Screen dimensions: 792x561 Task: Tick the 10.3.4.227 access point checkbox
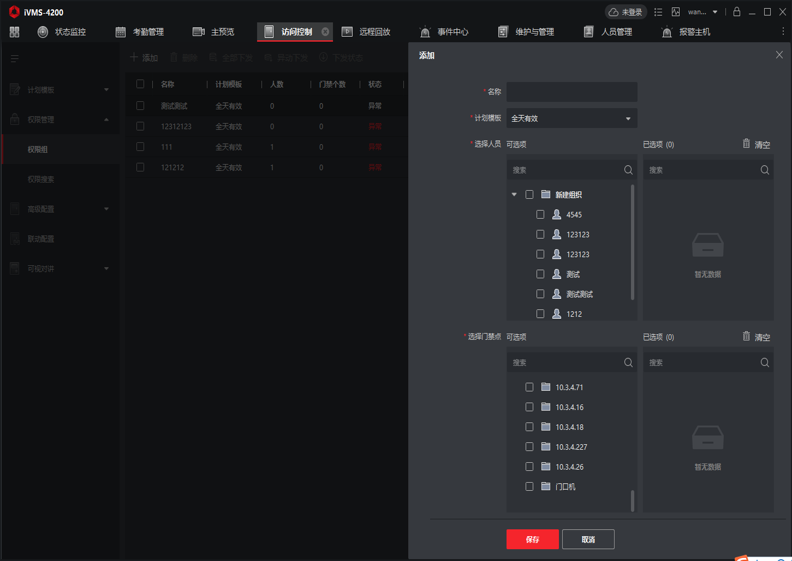(x=530, y=447)
